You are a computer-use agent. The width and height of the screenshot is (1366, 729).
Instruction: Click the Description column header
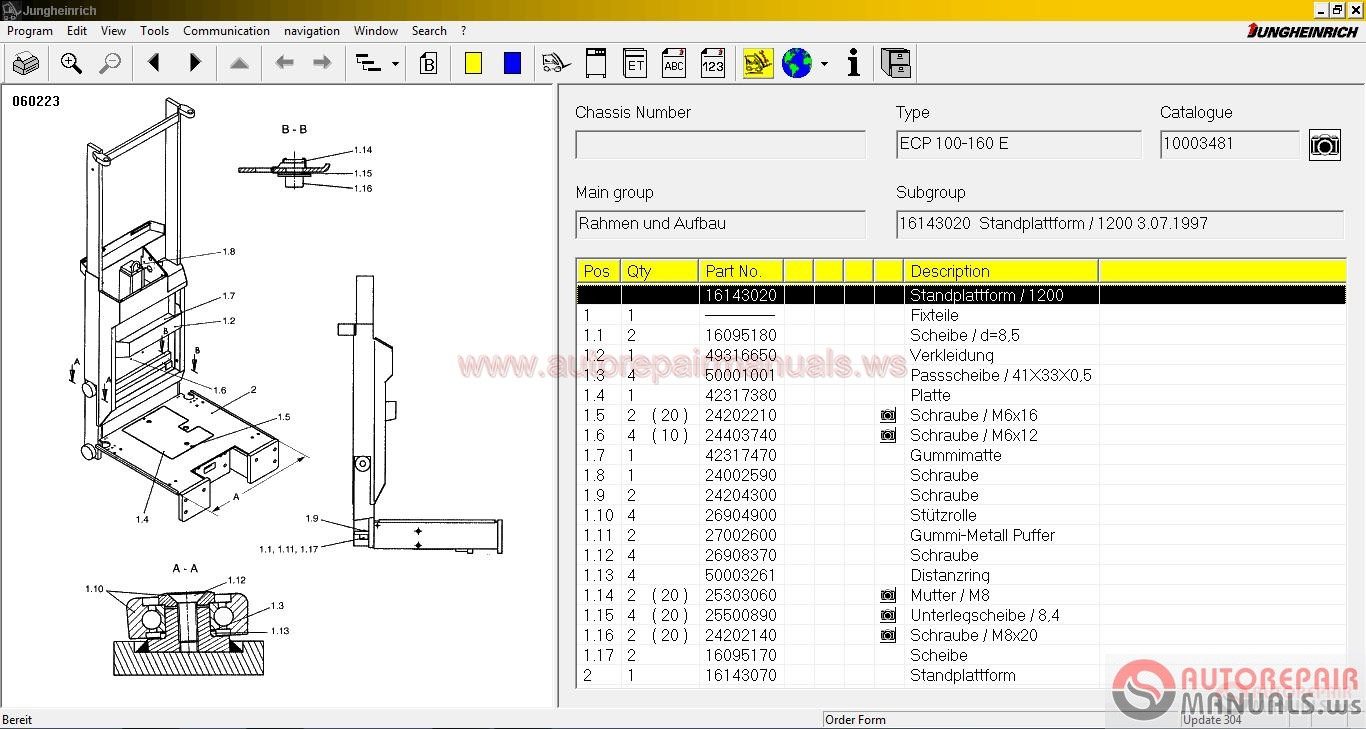1001,271
